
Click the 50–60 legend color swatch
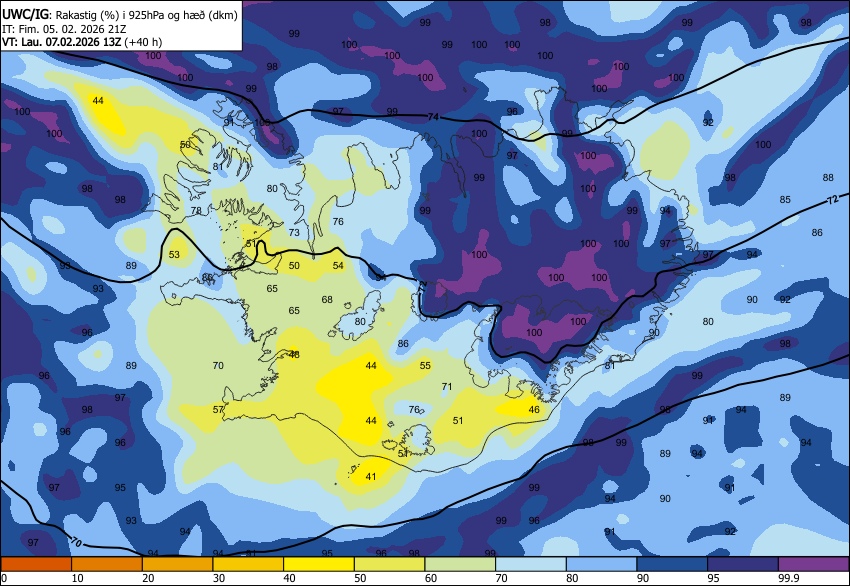pos(389,564)
